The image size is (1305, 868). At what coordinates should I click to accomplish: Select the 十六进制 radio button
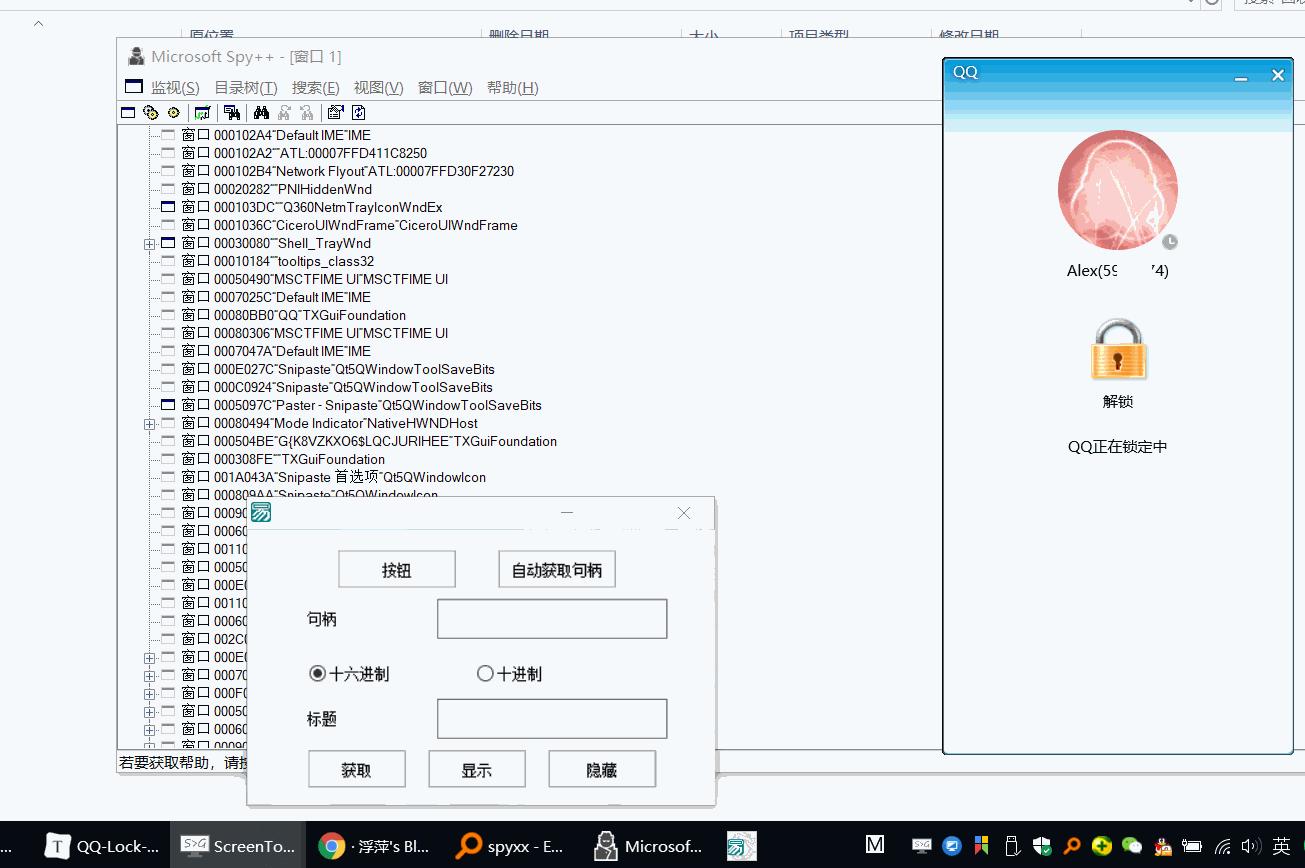coord(317,673)
